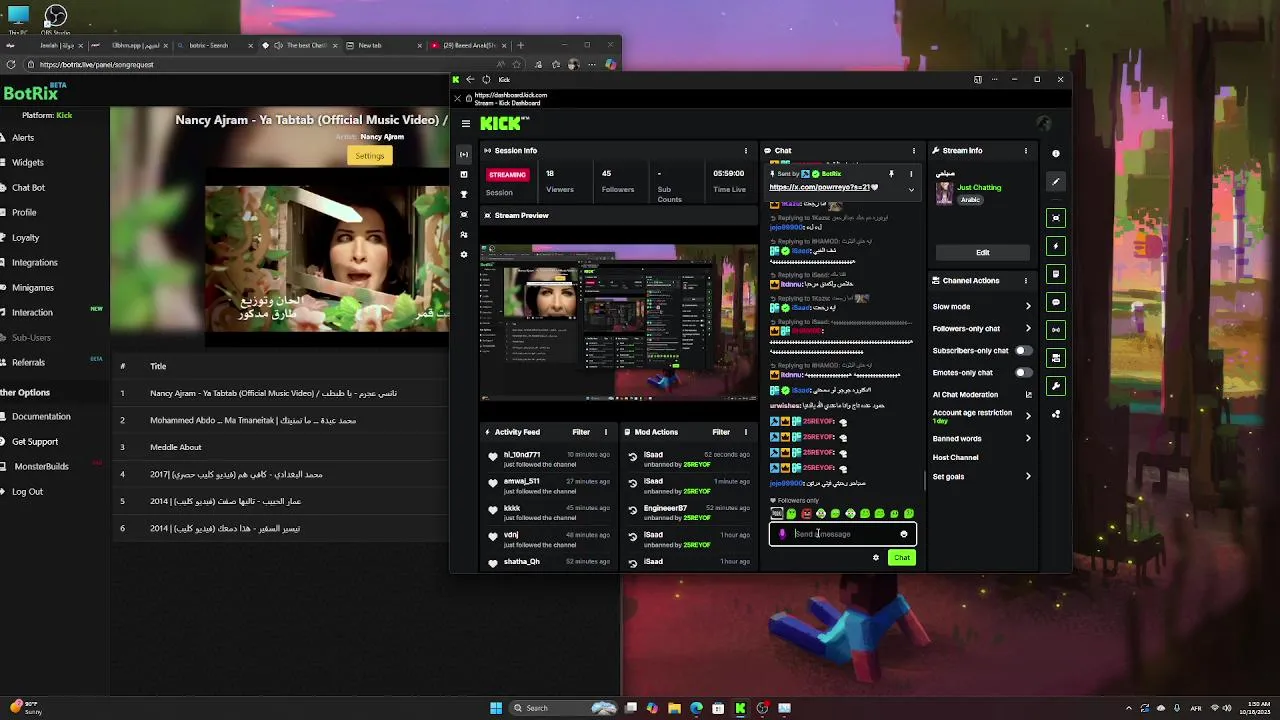Click Log Out in BotRix sidebar
The width and height of the screenshot is (1280, 720).
point(28,492)
